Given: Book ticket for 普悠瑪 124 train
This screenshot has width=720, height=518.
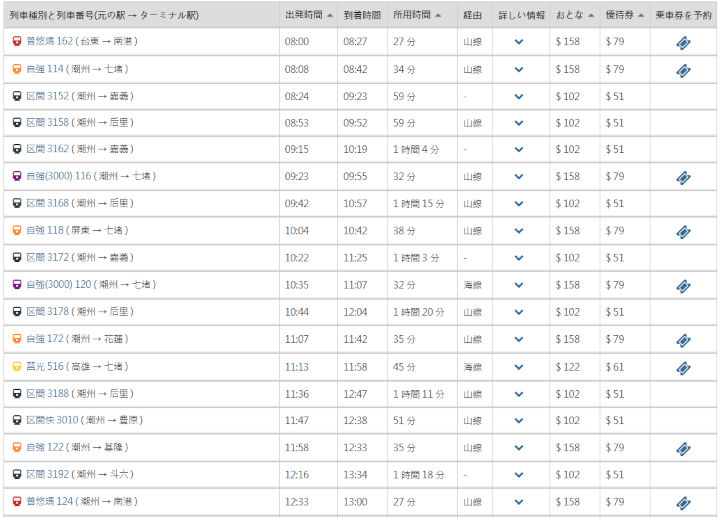Looking at the screenshot, I should 683,503.
